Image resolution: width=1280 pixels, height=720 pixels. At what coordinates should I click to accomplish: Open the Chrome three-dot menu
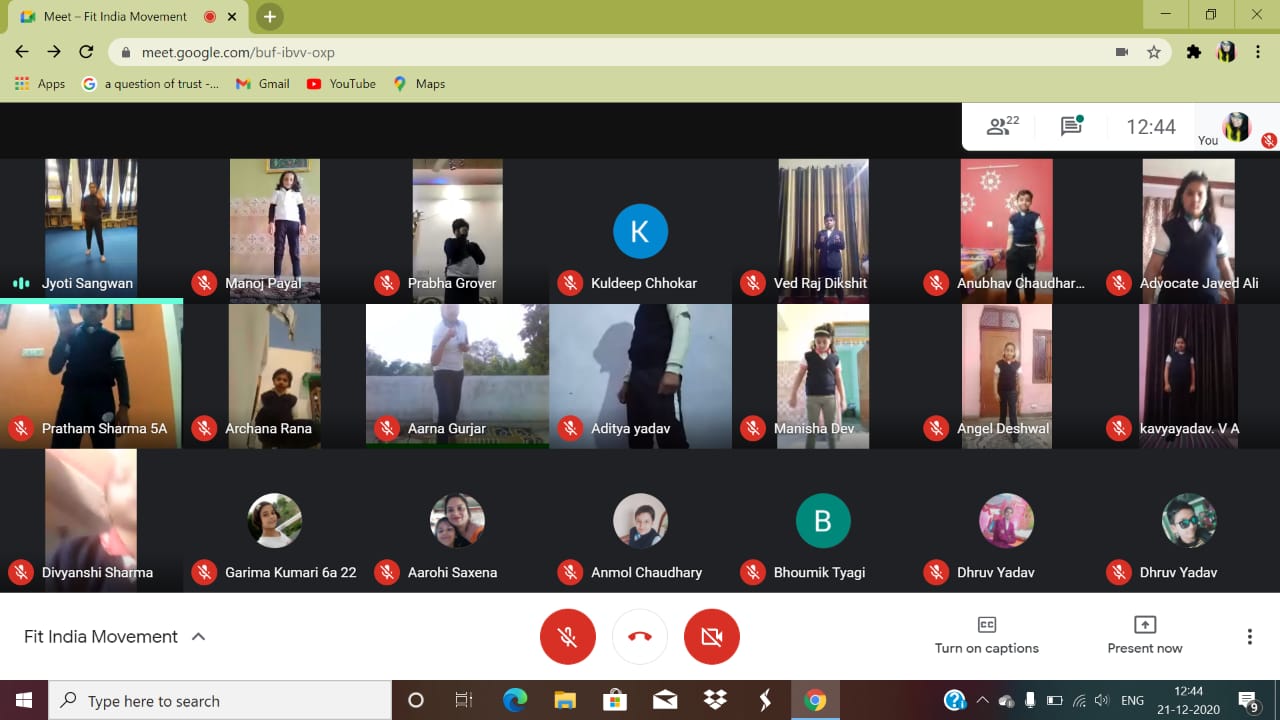tap(1258, 52)
